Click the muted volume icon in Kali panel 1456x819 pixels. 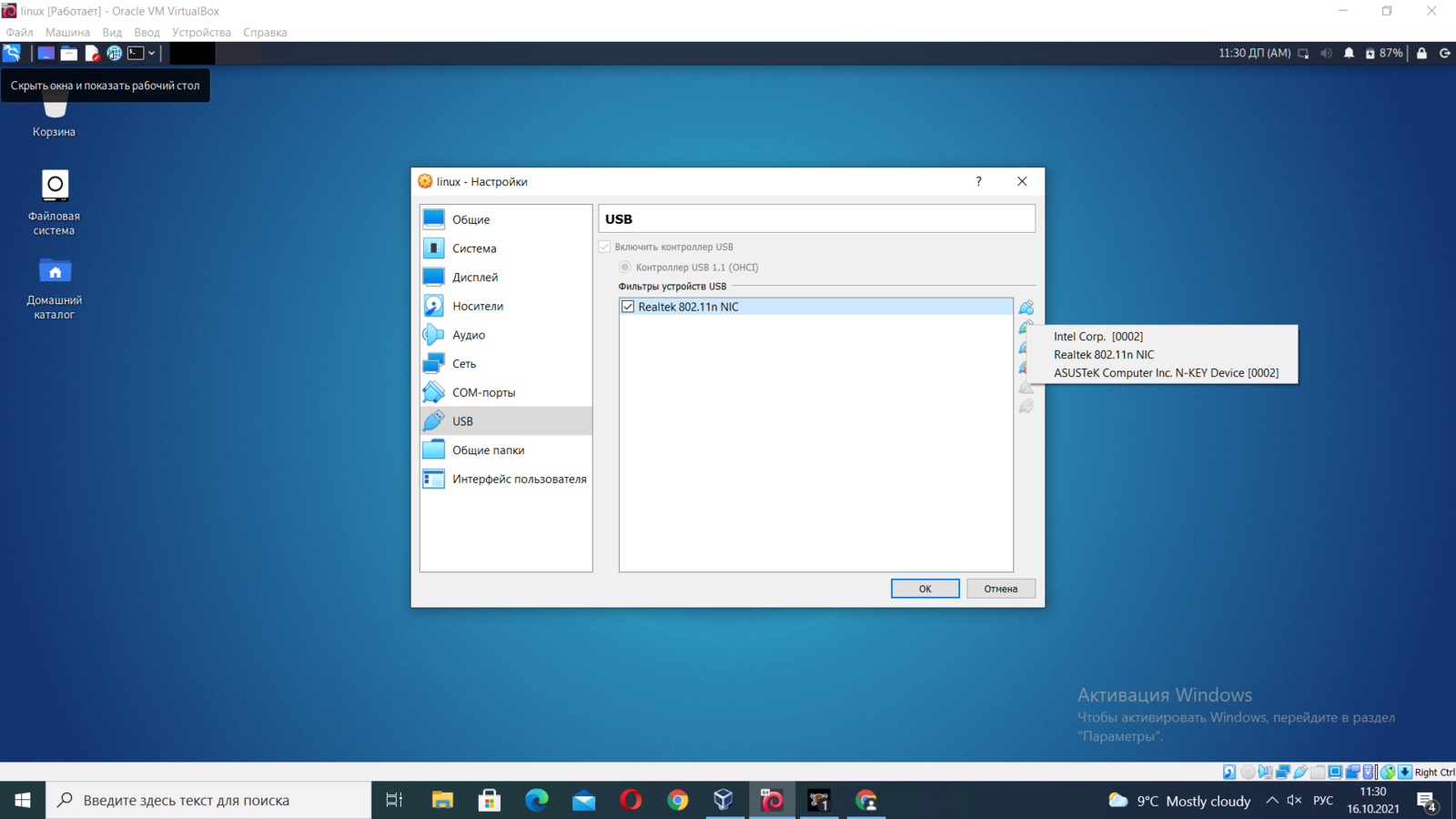click(1326, 53)
